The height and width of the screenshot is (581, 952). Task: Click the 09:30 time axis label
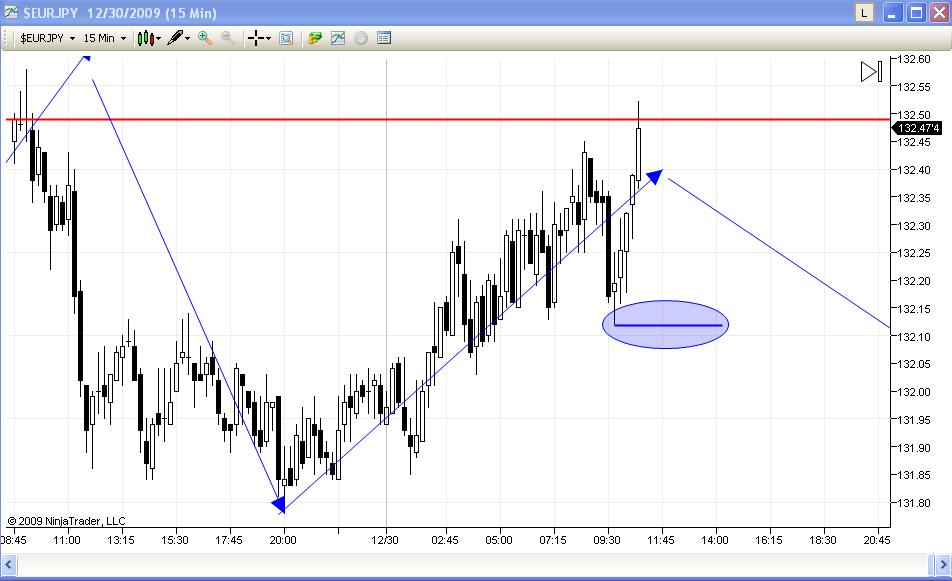pos(607,540)
